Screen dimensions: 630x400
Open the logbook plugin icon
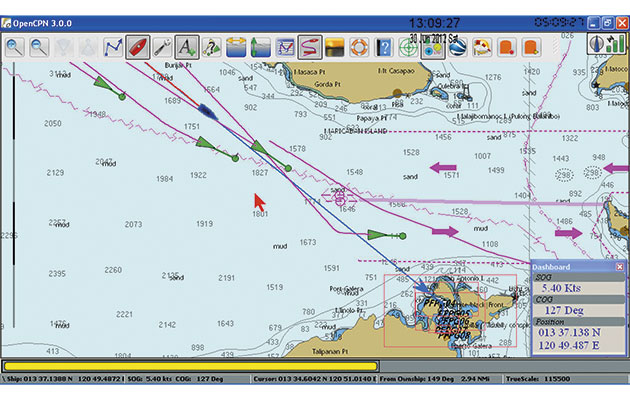(482, 47)
